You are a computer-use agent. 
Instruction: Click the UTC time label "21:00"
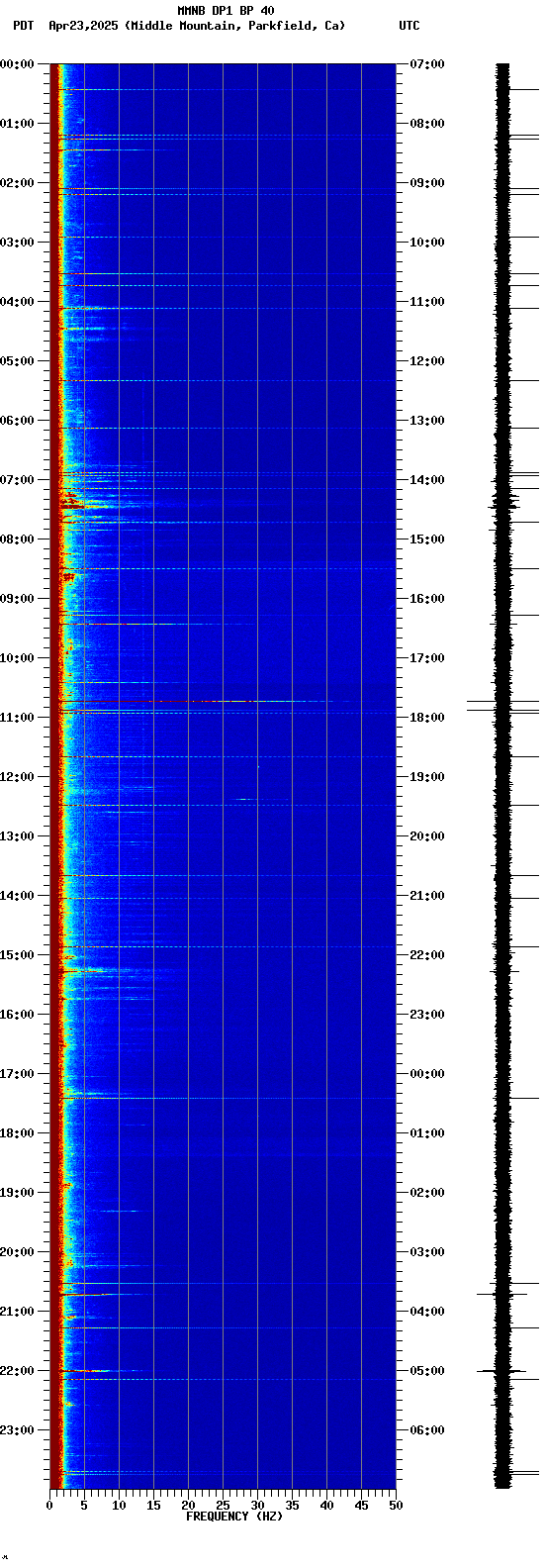coord(427,896)
